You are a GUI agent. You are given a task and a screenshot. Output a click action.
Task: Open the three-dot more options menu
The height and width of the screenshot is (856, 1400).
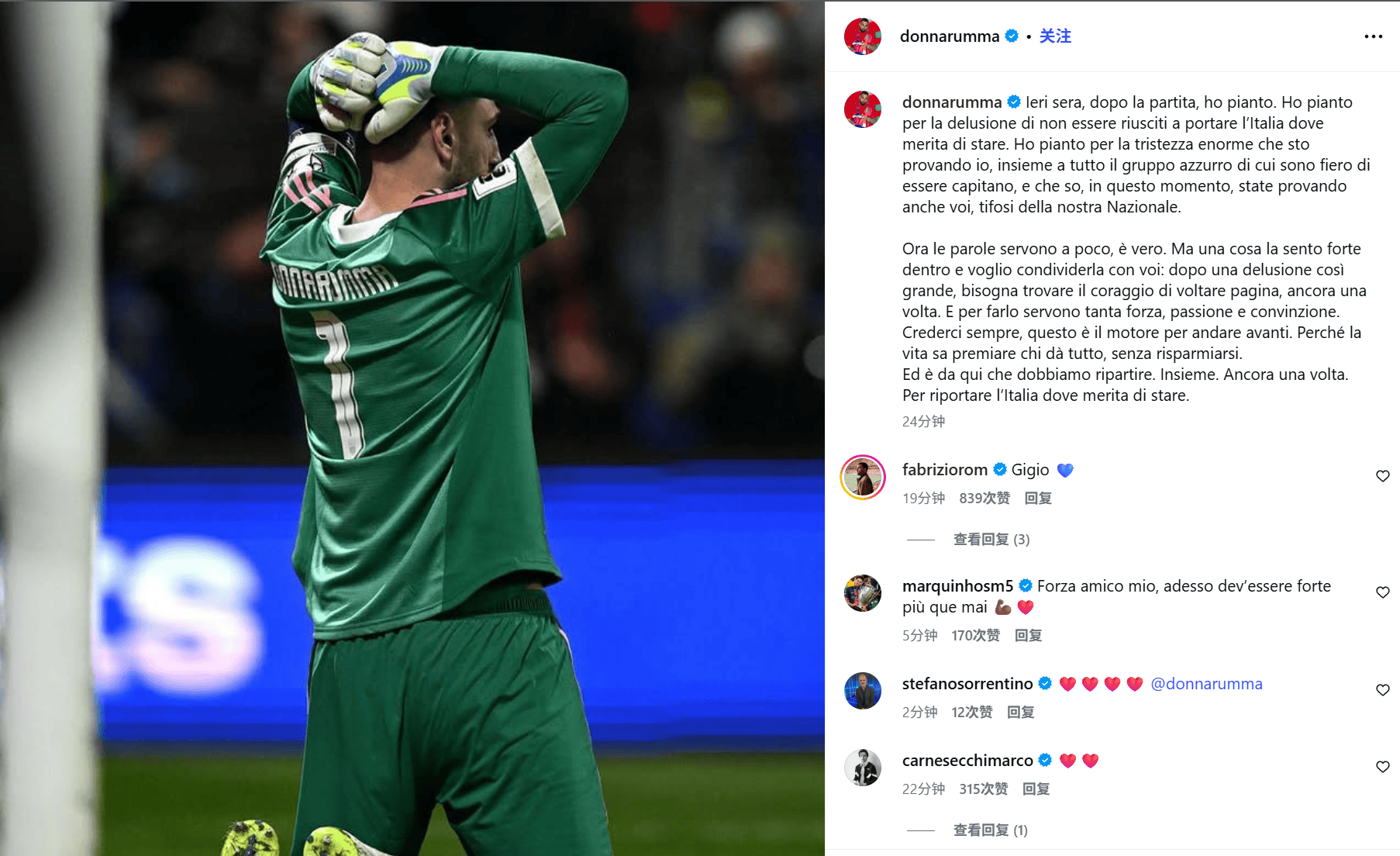1373,36
